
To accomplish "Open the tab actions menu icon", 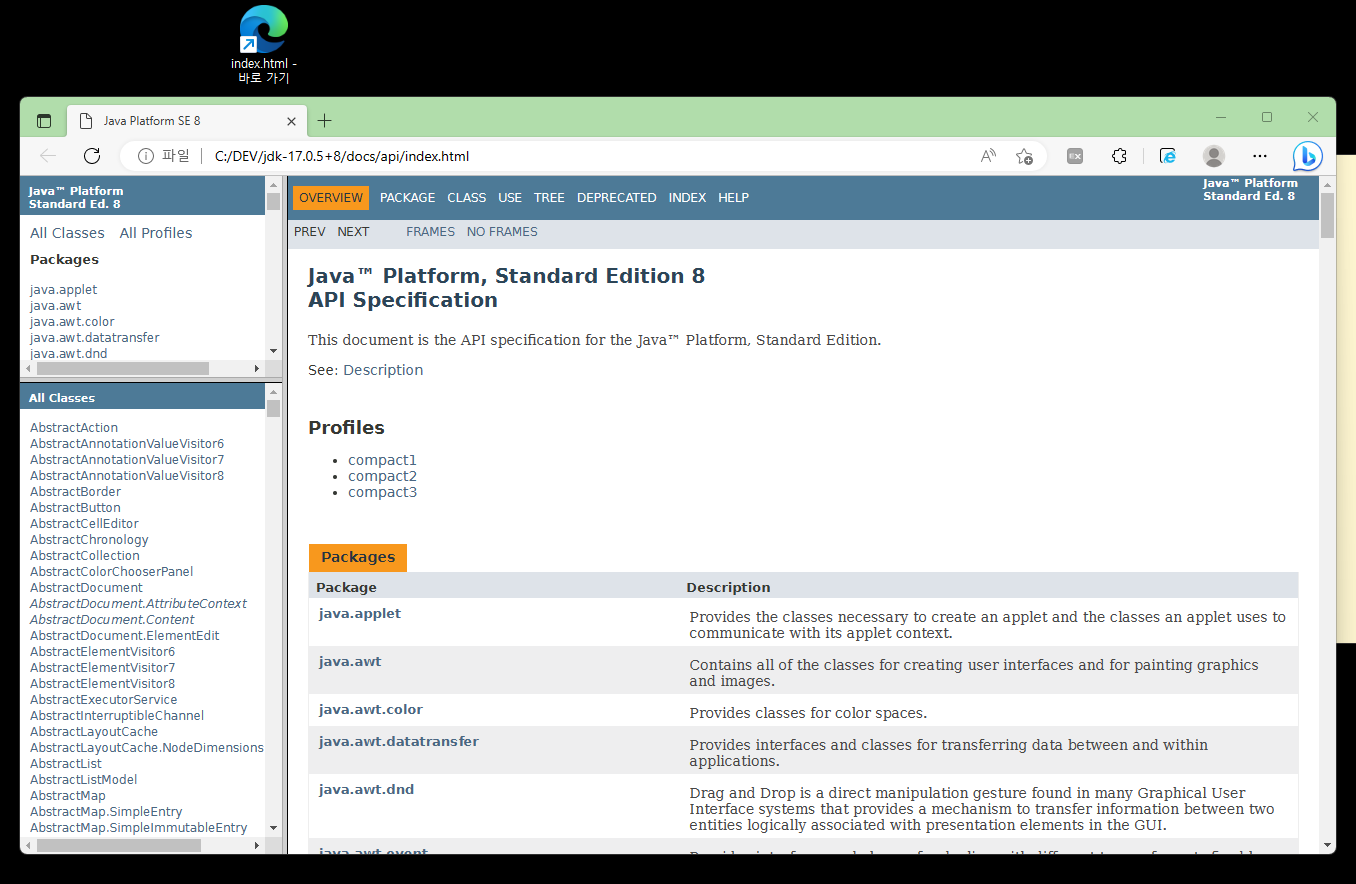I will (44, 121).
